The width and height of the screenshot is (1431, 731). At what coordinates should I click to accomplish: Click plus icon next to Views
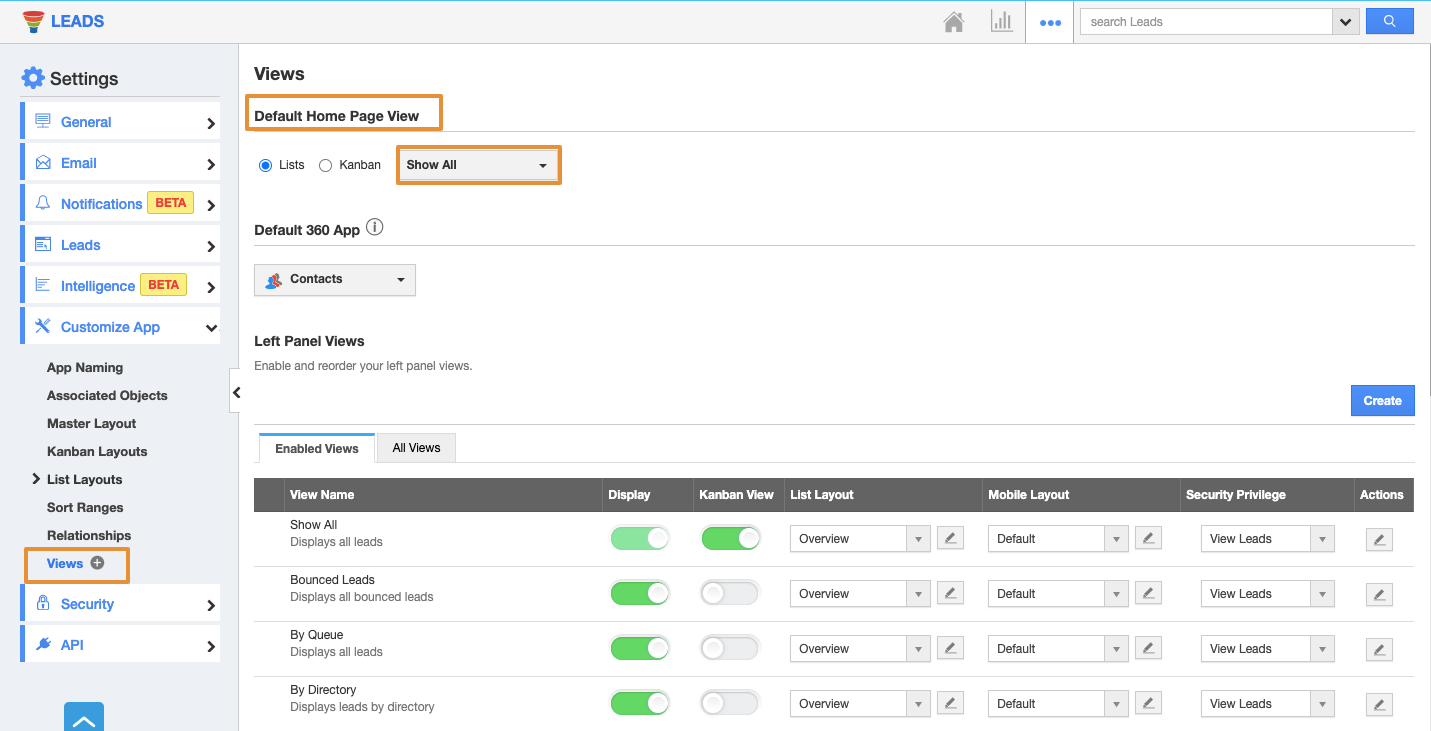(x=97, y=563)
